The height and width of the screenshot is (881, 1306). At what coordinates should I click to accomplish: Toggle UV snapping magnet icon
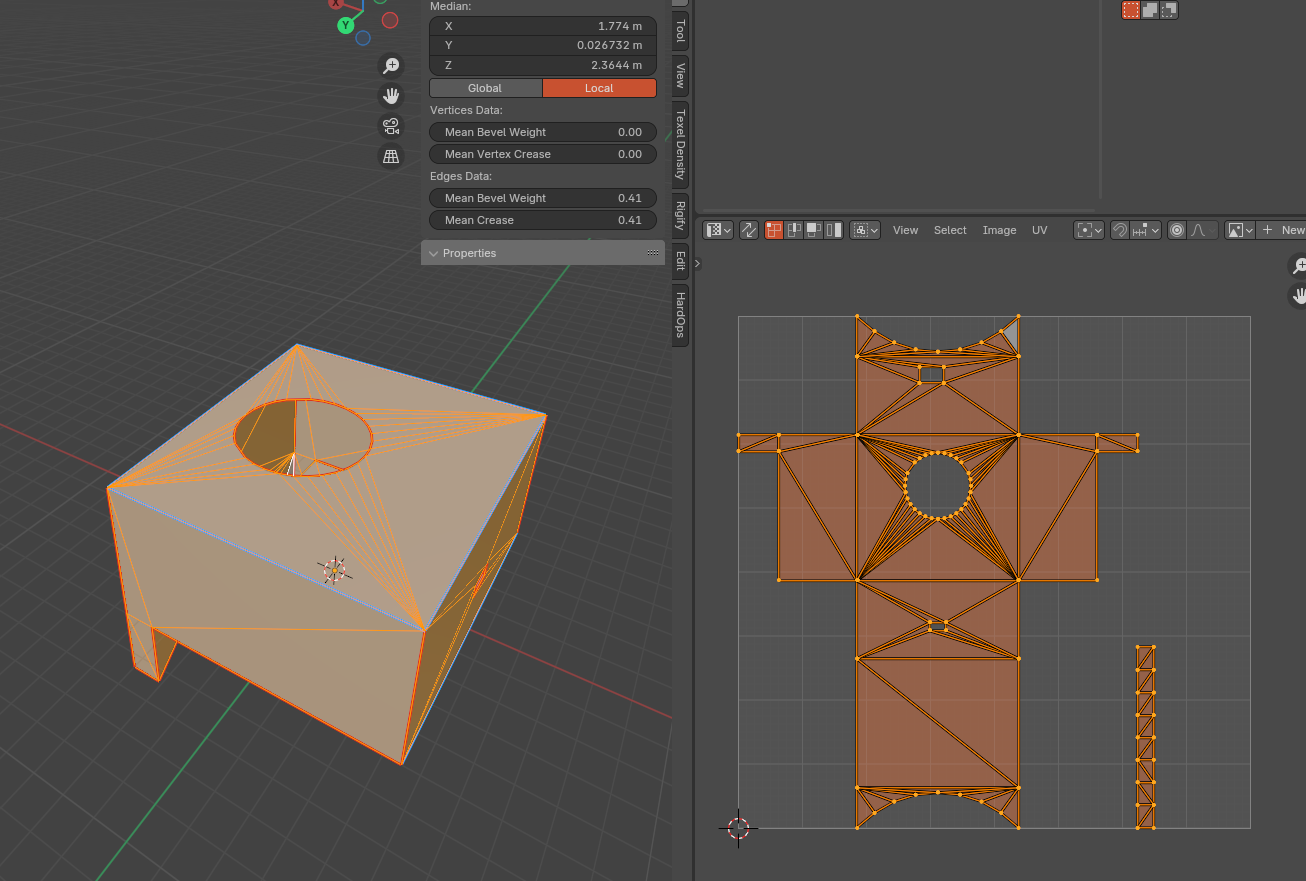tap(1120, 230)
